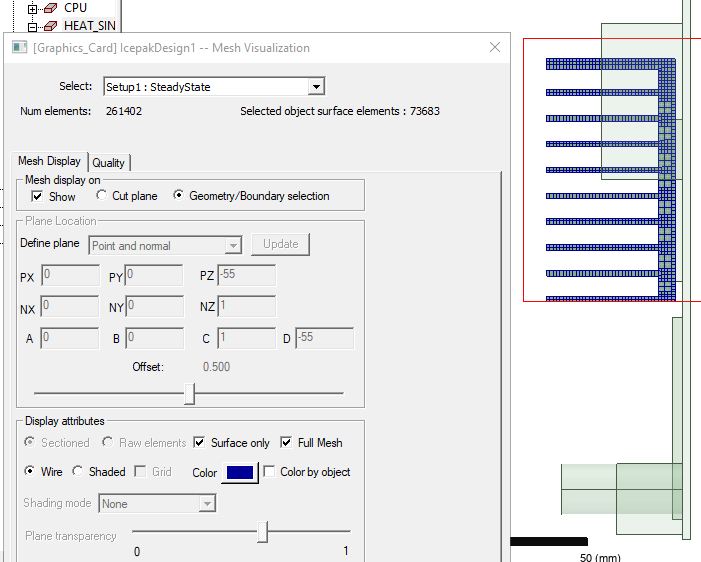Expand the CPU tree node
Image resolution: width=701 pixels, height=562 pixels.
(x=33, y=8)
